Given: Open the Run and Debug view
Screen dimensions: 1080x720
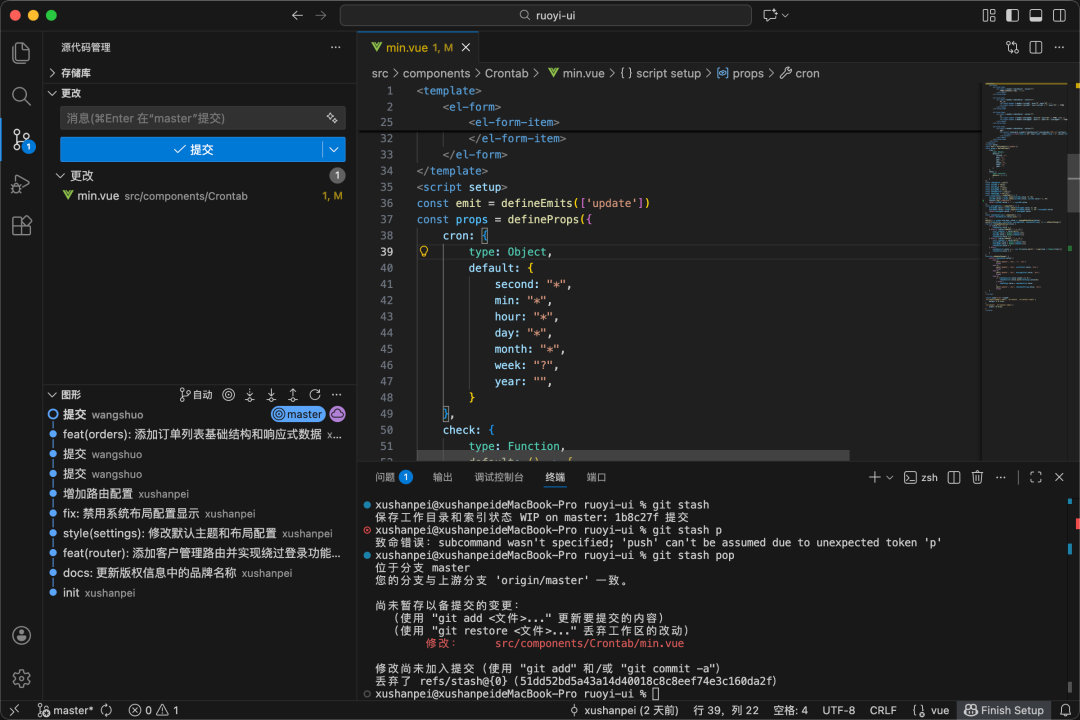Looking at the screenshot, I should (21, 184).
